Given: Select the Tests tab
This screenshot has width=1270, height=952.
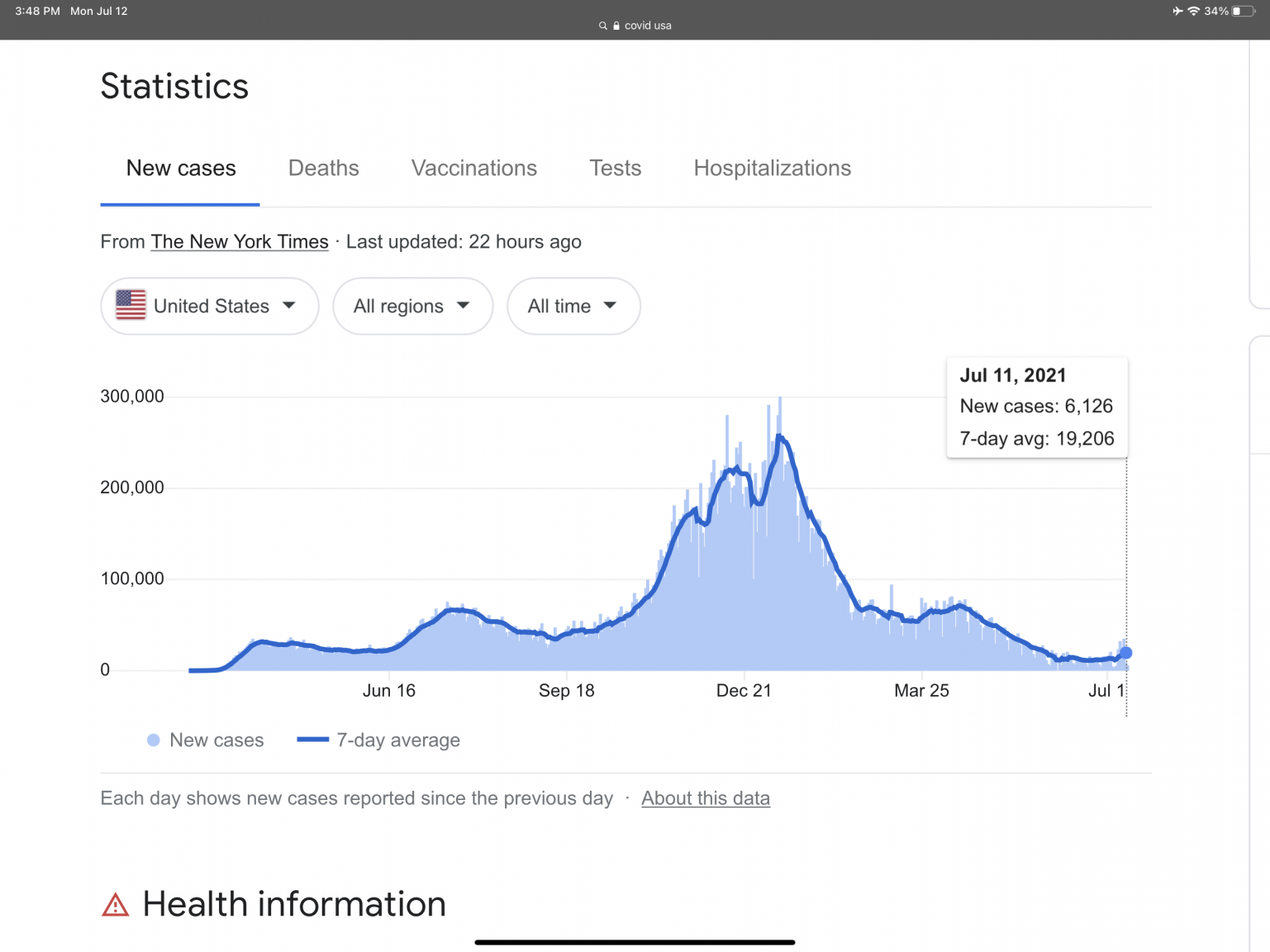Looking at the screenshot, I should (x=615, y=168).
